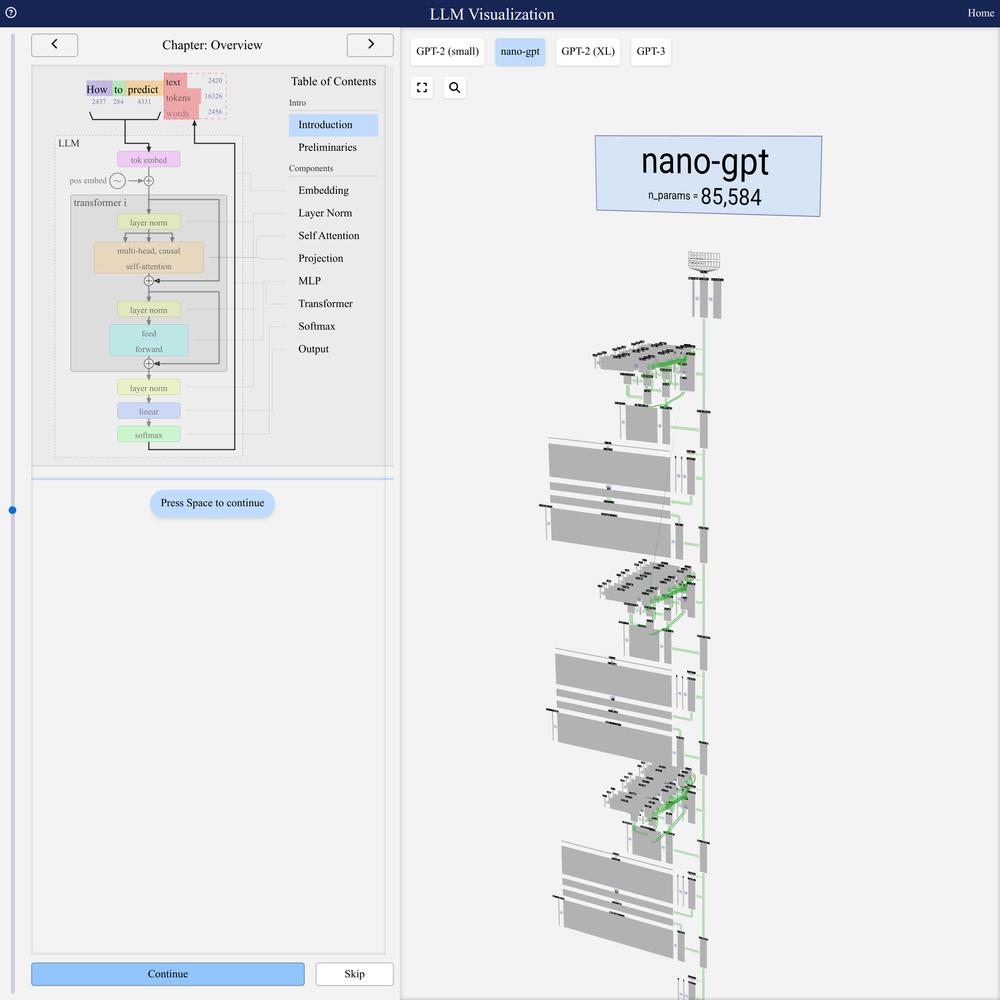Screen dimensions: 1000x1000
Task: Click the Press Space to continue pill
Action: click(212, 503)
